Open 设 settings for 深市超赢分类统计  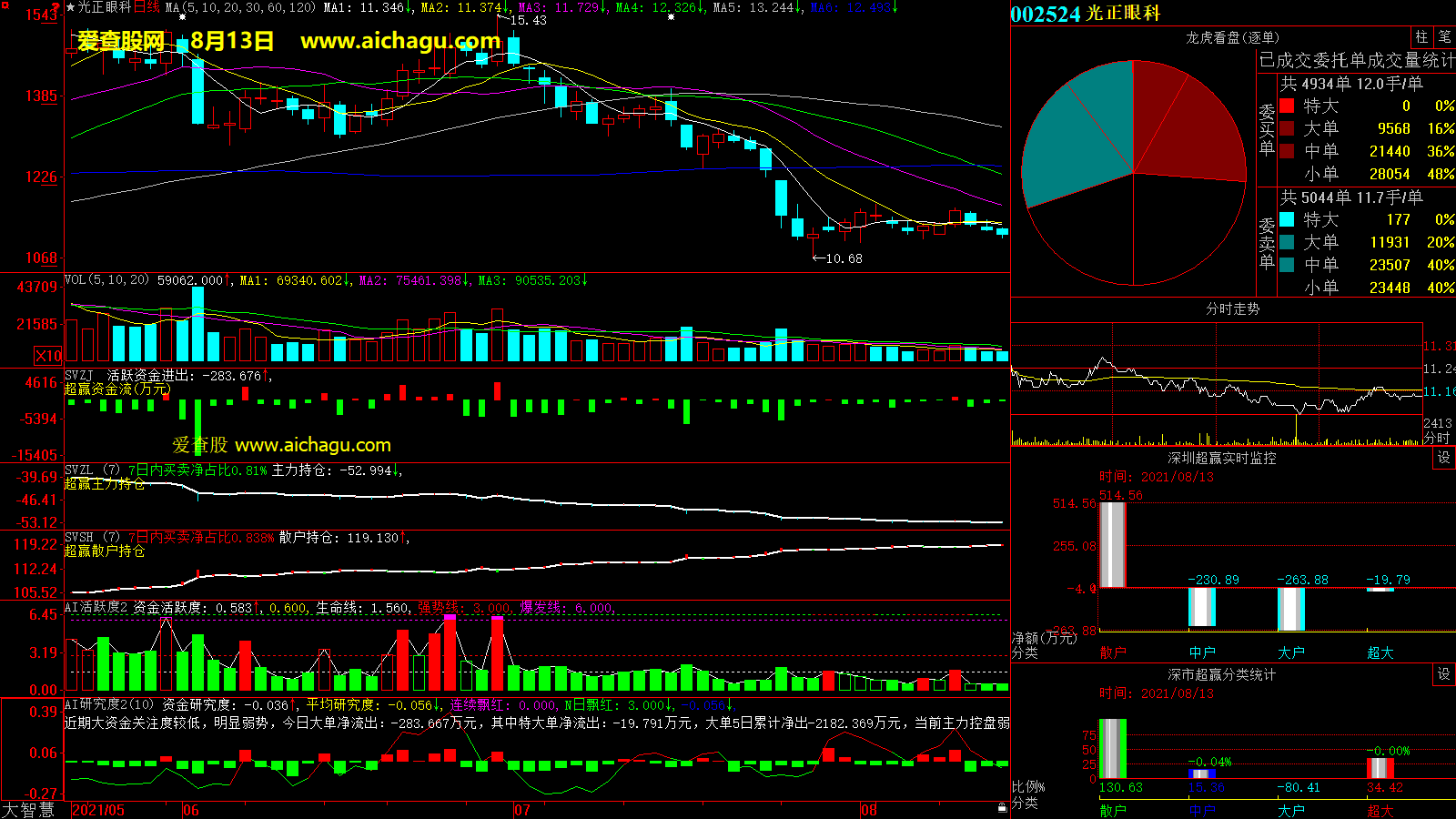1444,674
